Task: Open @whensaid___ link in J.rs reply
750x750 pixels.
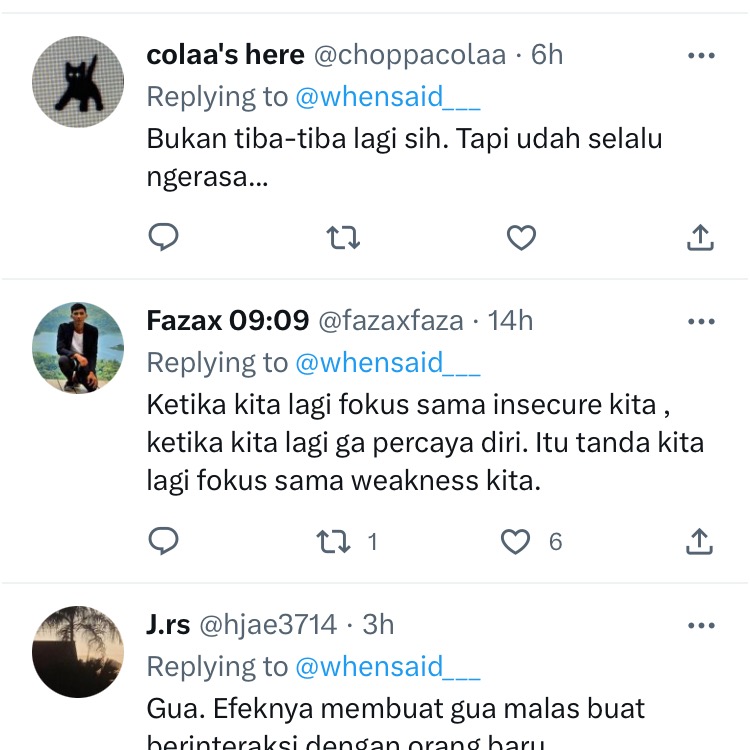Action: tap(387, 667)
